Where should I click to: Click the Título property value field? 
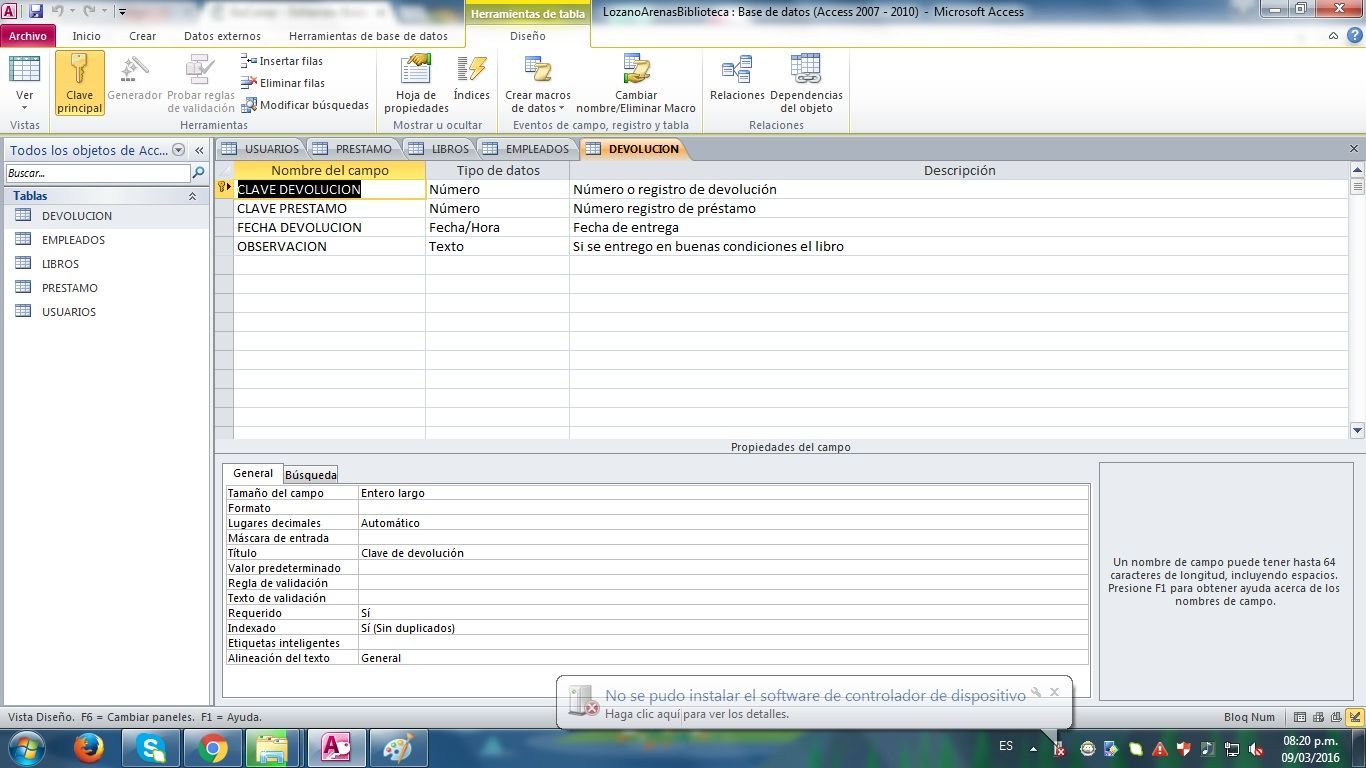pyautogui.click(x=722, y=553)
